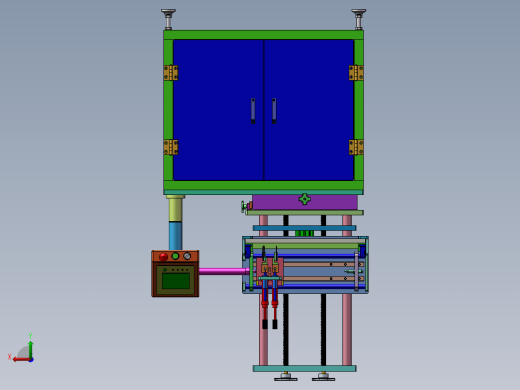Select the green top beam of cabinet frame

[263, 35]
